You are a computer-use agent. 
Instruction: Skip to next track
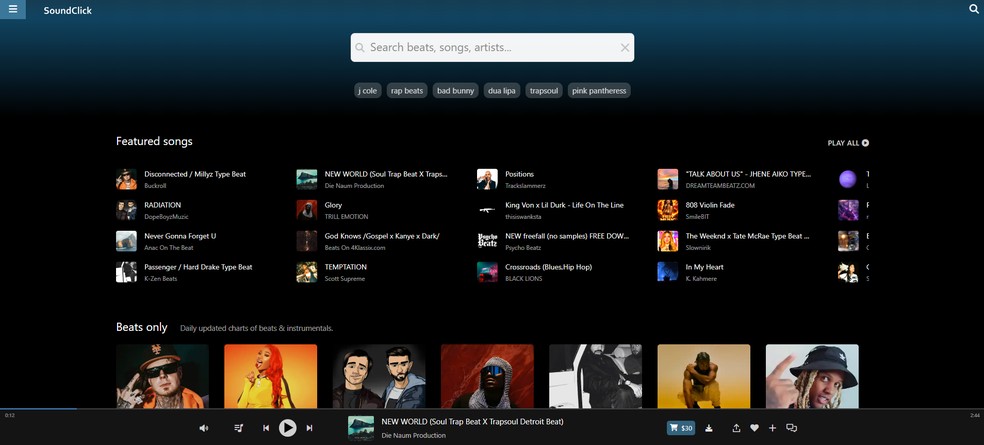tap(309, 428)
